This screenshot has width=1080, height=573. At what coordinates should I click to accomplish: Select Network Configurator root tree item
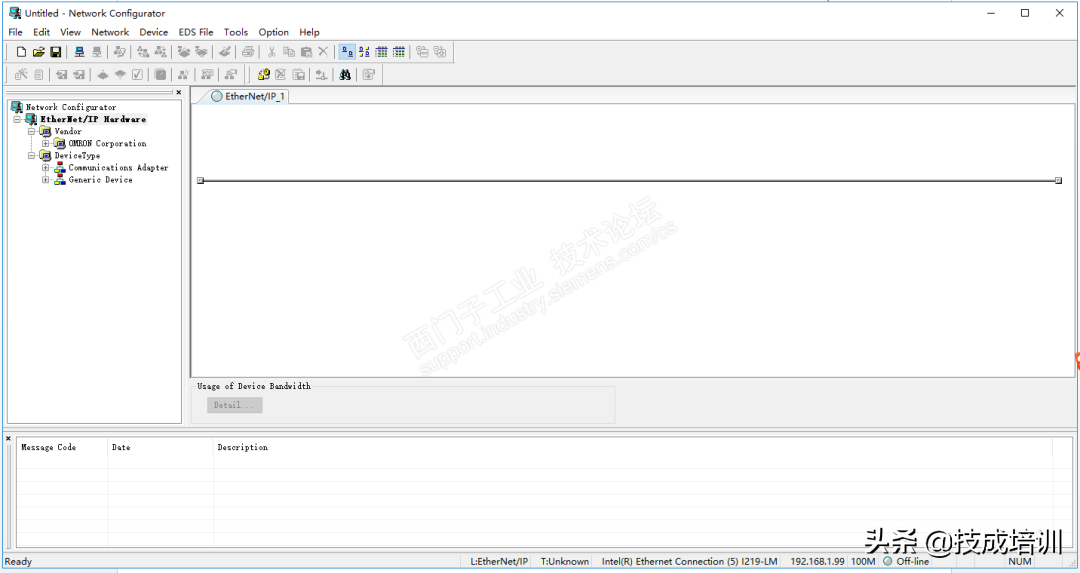(71, 107)
